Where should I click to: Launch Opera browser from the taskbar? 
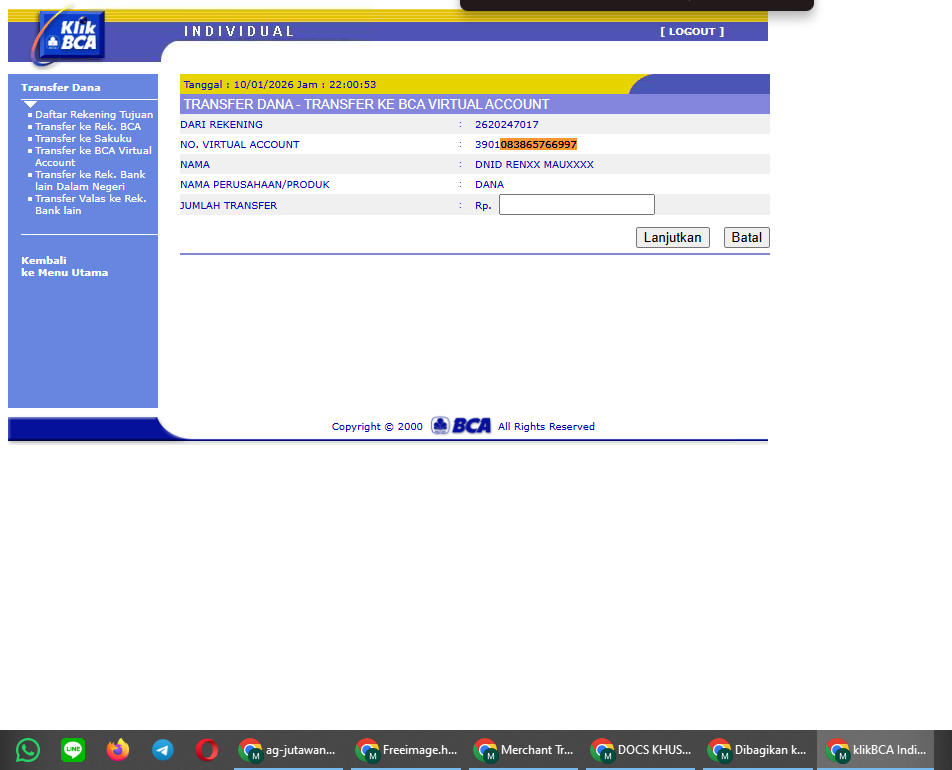coord(207,750)
